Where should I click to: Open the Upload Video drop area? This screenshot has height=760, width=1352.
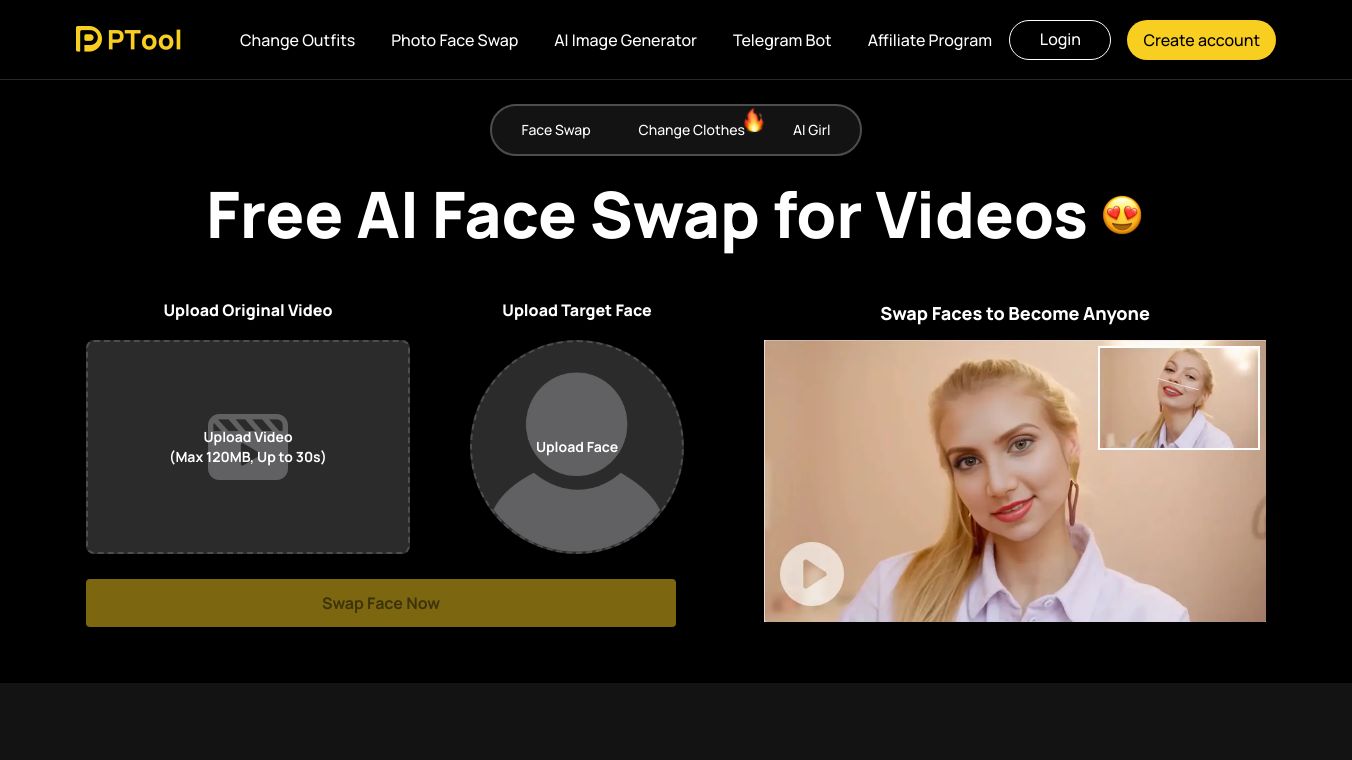[x=248, y=447]
